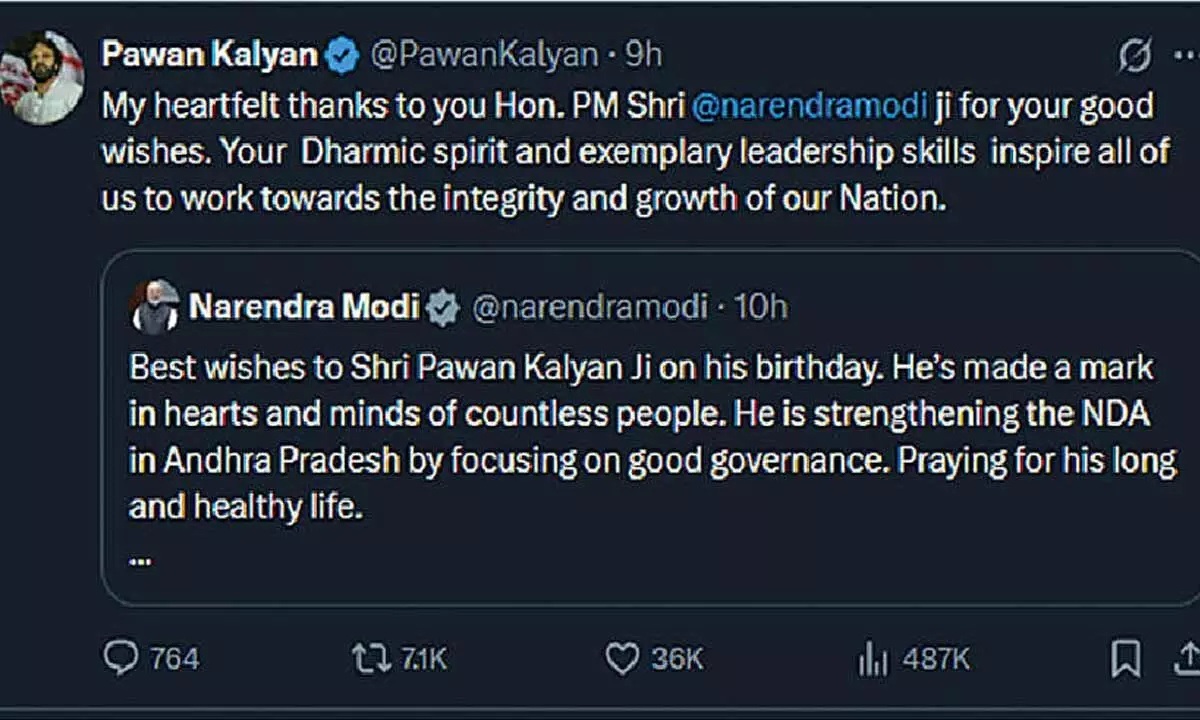Click the @PawanKalyan handle
Screen dimensions: 1200x720
(484, 55)
